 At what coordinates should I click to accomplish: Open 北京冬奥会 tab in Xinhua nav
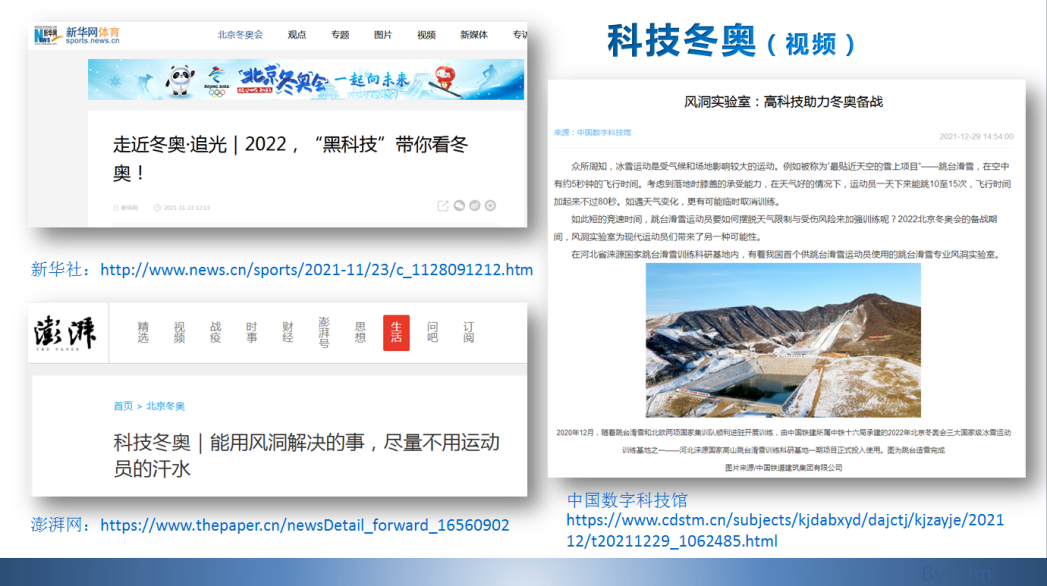click(240, 35)
